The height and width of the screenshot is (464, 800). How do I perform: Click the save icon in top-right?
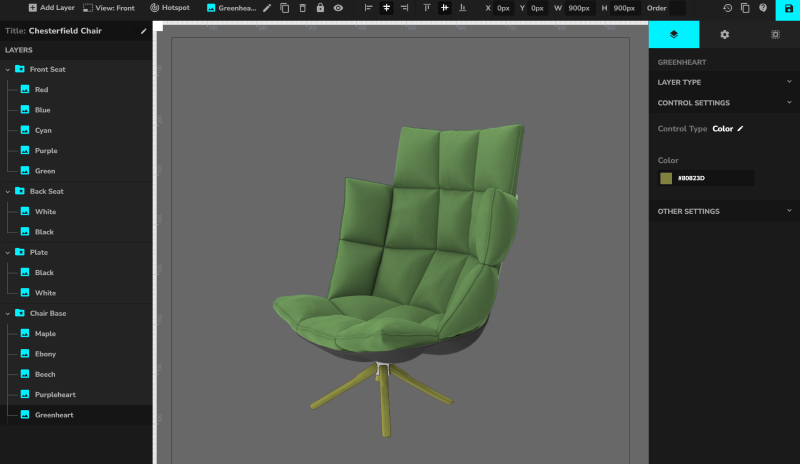coord(788,8)
